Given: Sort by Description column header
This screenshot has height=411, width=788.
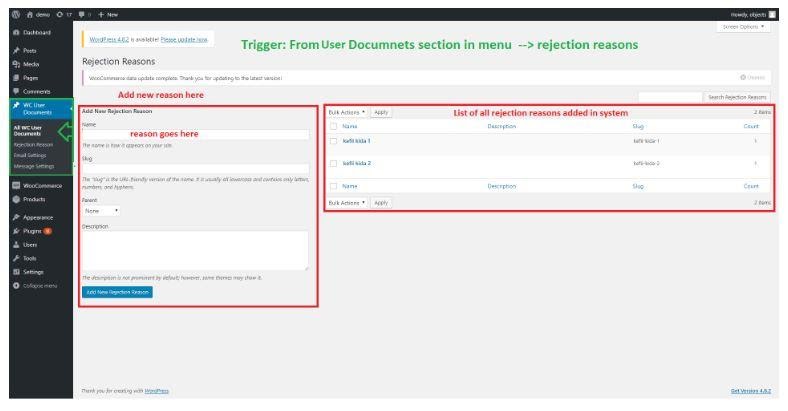Looking at the screenshot, I should tap(502, 127).
